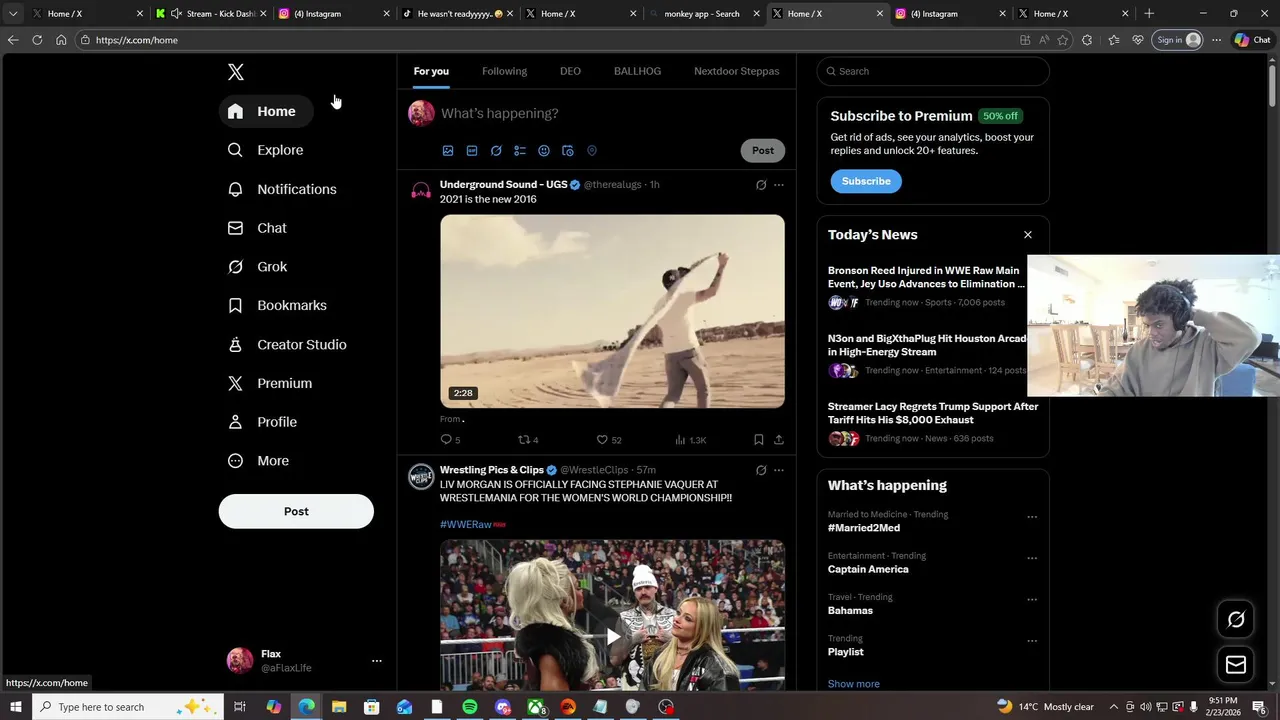
Task: Click the large Post button in sidebar
Action: coord(296,511)
